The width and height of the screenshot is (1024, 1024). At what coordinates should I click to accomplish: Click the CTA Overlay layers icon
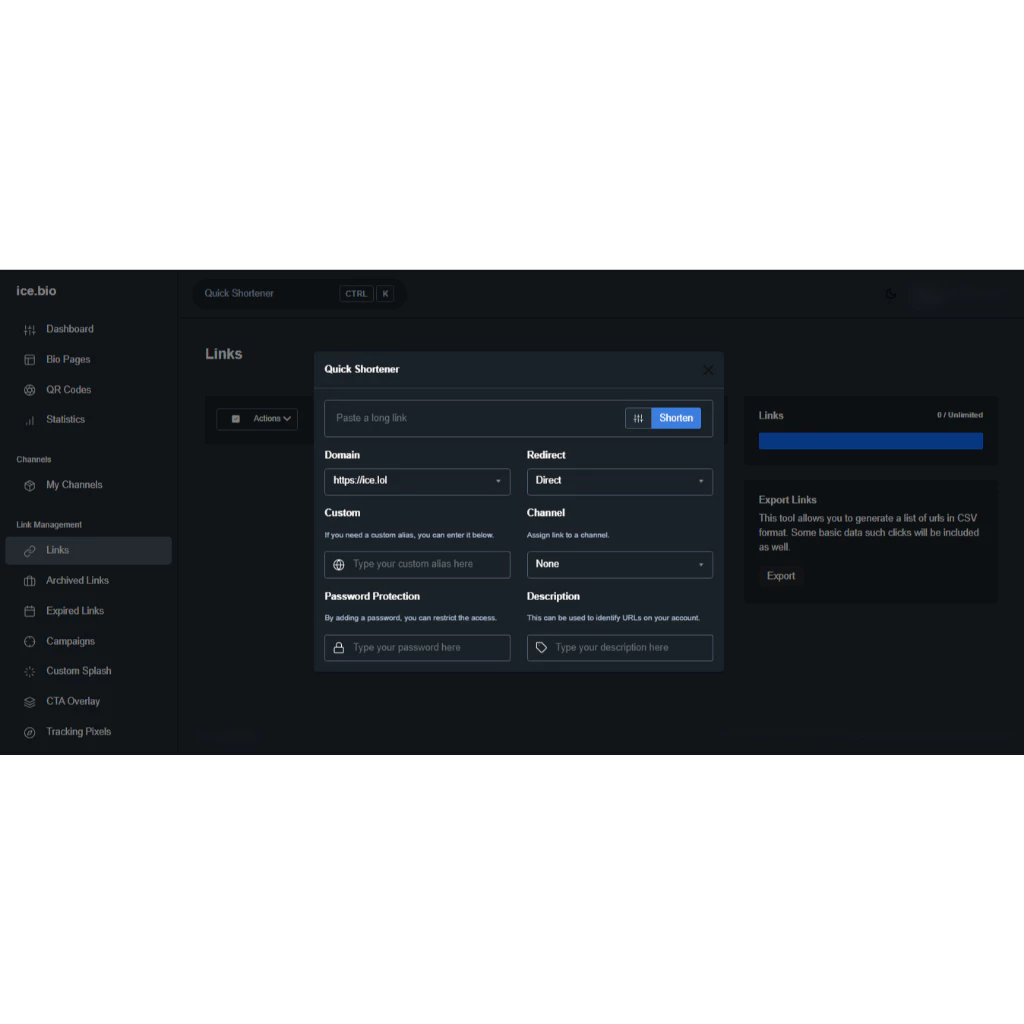30,702
